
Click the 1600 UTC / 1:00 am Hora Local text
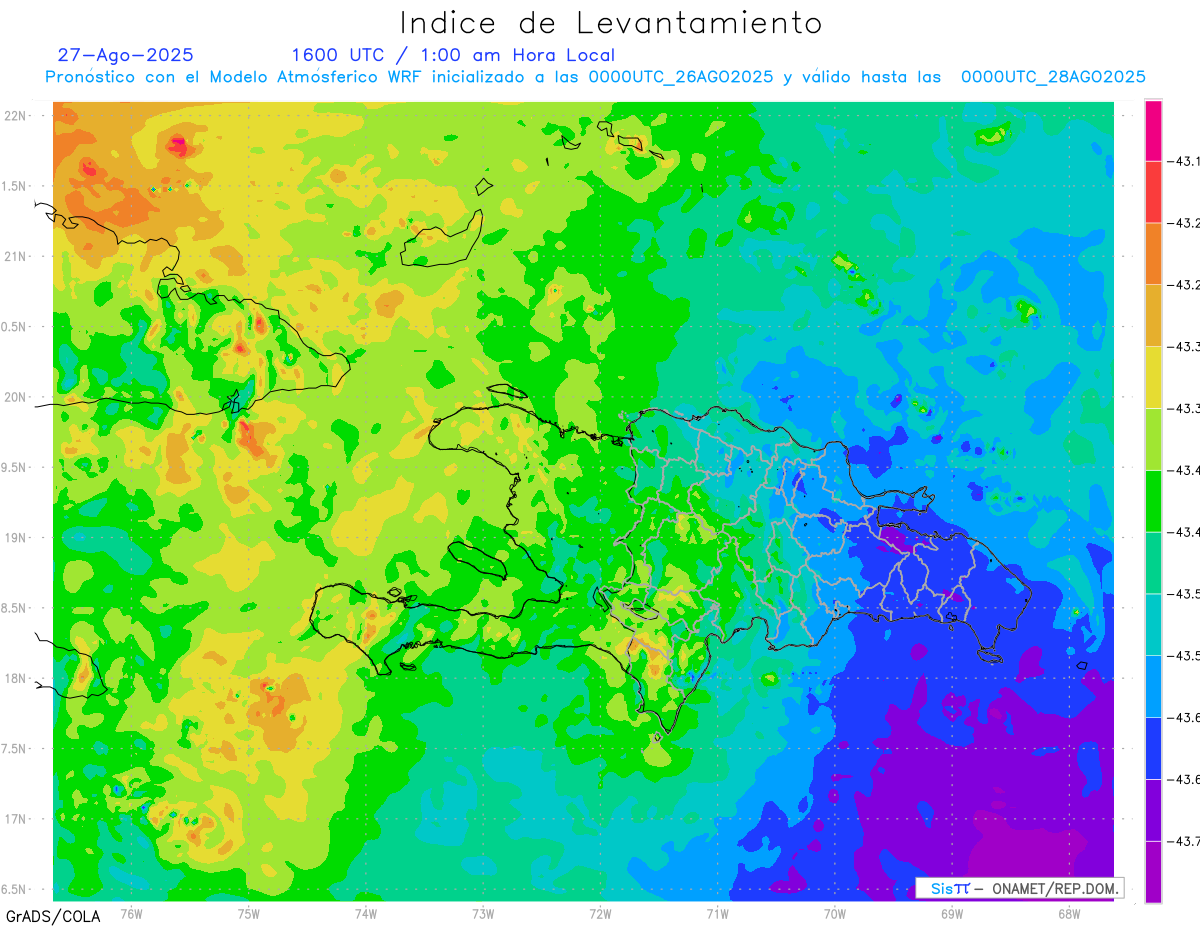[453, 55]
